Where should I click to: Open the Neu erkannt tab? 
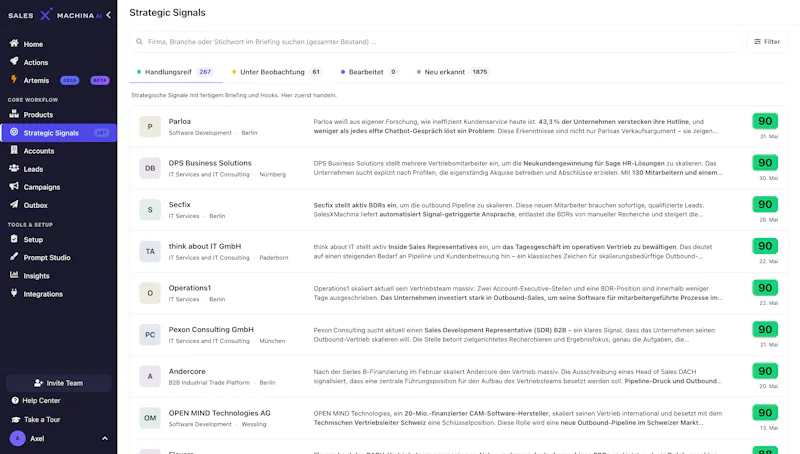tap(453, 72)
